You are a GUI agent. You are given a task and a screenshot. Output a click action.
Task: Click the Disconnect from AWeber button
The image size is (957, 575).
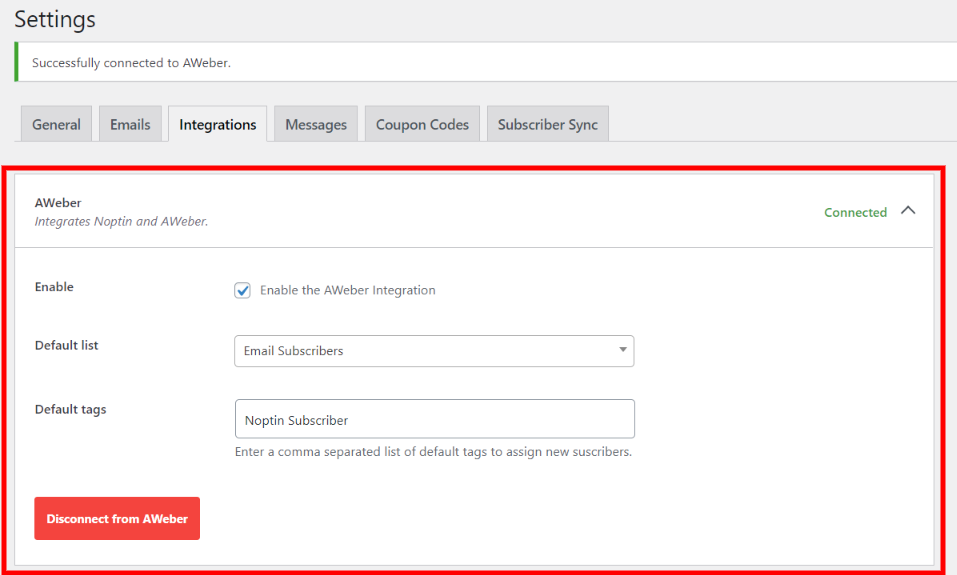click(117, 518)
